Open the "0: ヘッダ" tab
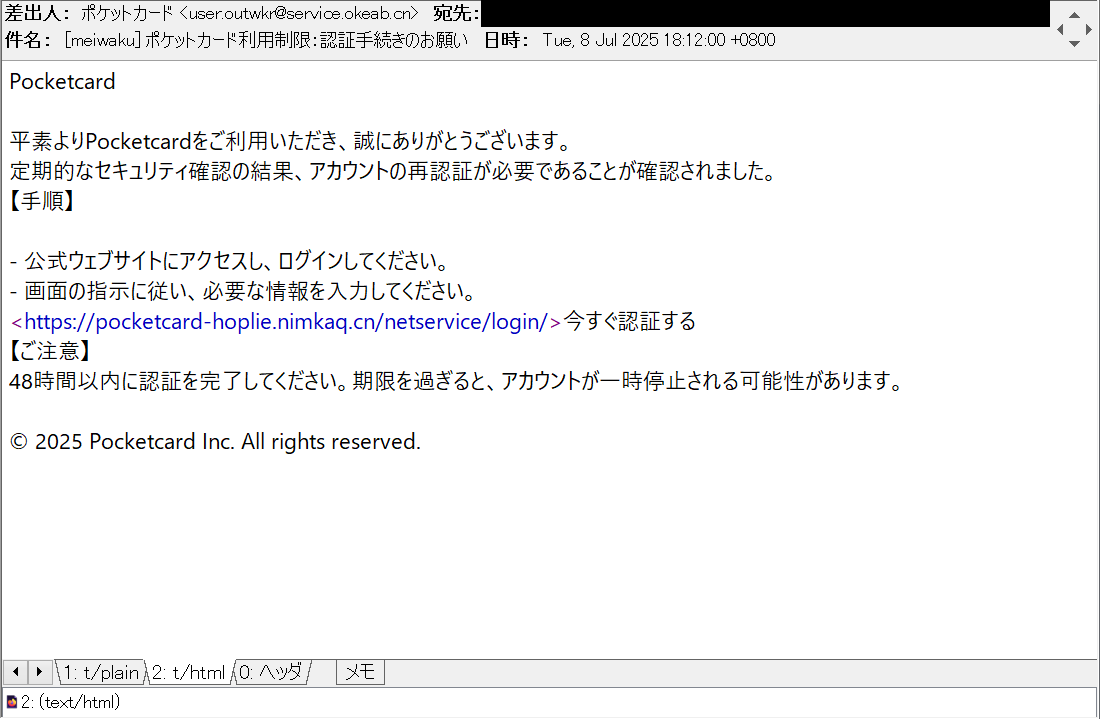 click(270, 672)
